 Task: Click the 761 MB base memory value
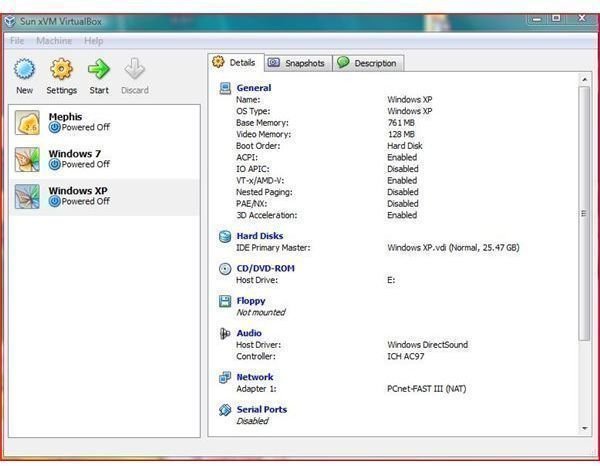401,123
